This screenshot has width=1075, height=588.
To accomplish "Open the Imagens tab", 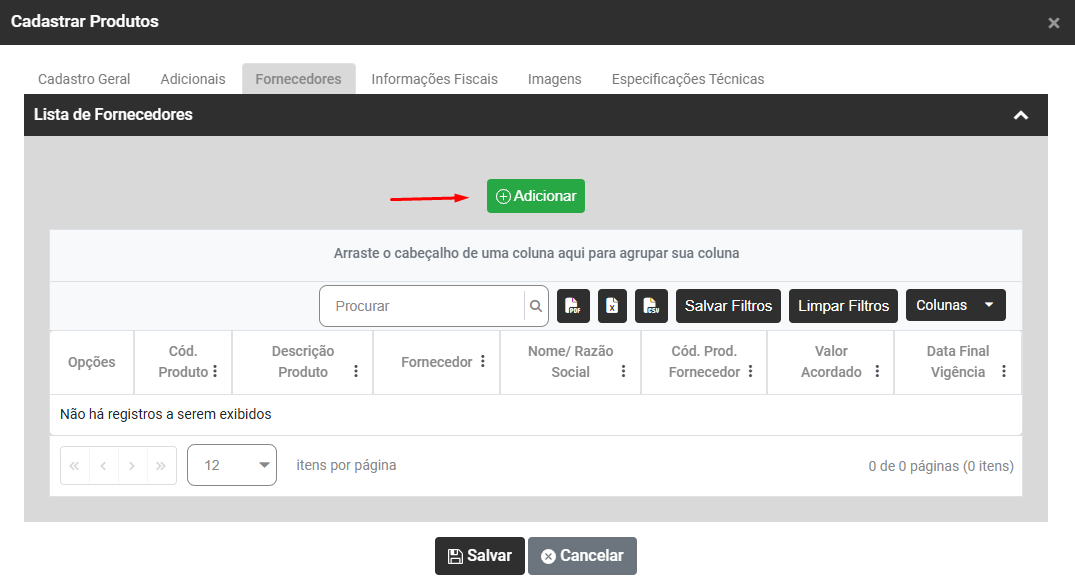I will [555, 79].
